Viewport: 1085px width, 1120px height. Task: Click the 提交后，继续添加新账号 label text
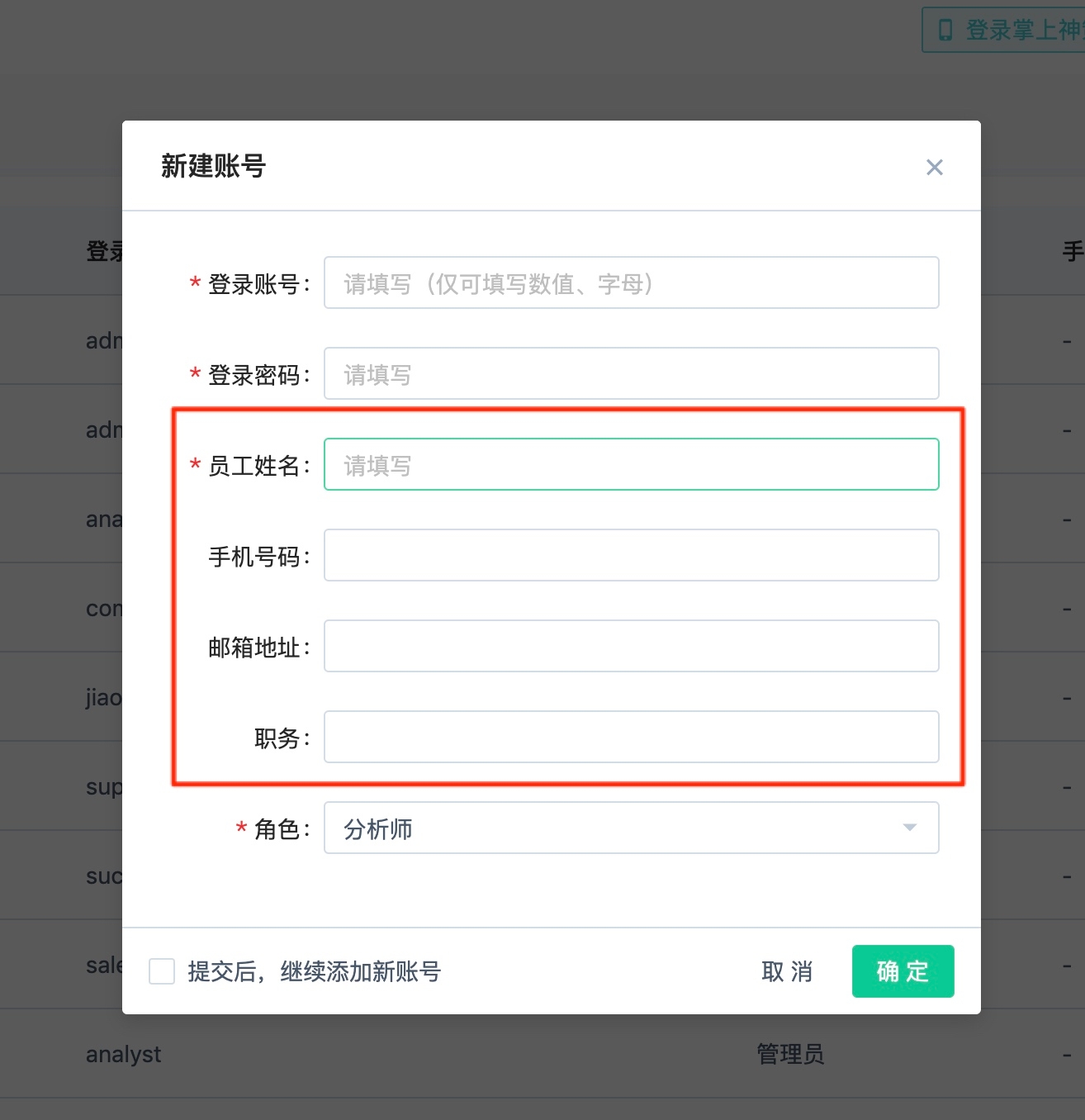point(314,971)
